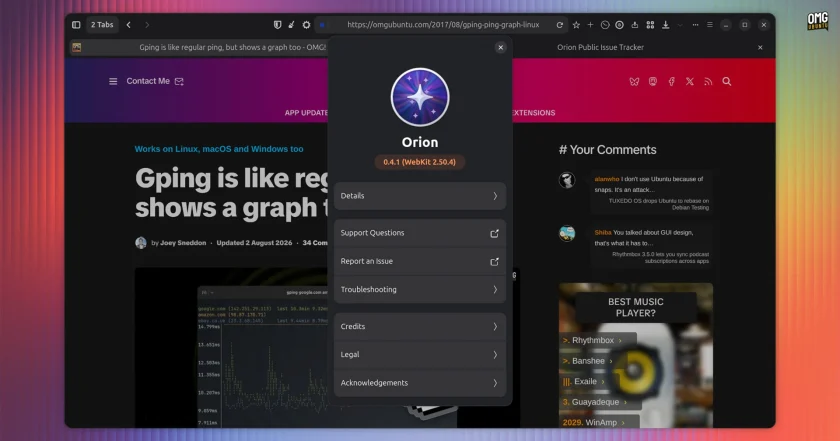The image size is (840, 441).
Task: Open a new tab with plus icon
Action: [x=590, y=25]
